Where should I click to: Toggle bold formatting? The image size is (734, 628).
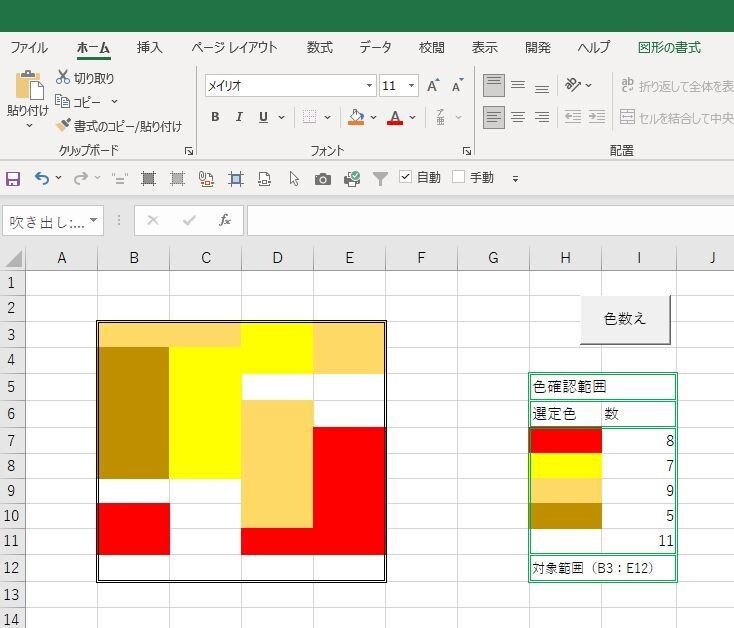point(215,117)
